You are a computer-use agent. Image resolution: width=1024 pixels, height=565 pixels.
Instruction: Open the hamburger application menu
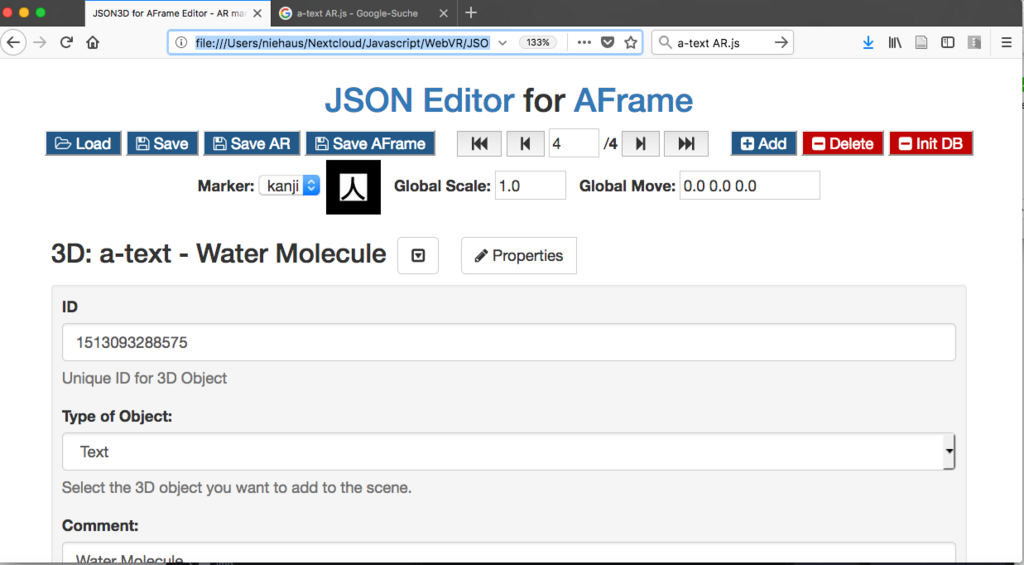pyautogui.click(x=1006, y=42)
